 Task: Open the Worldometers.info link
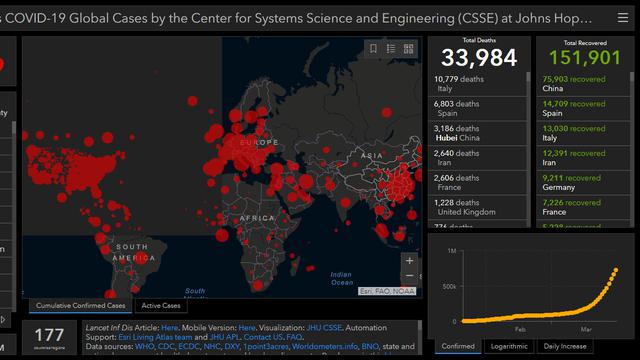tap(324, 347)
